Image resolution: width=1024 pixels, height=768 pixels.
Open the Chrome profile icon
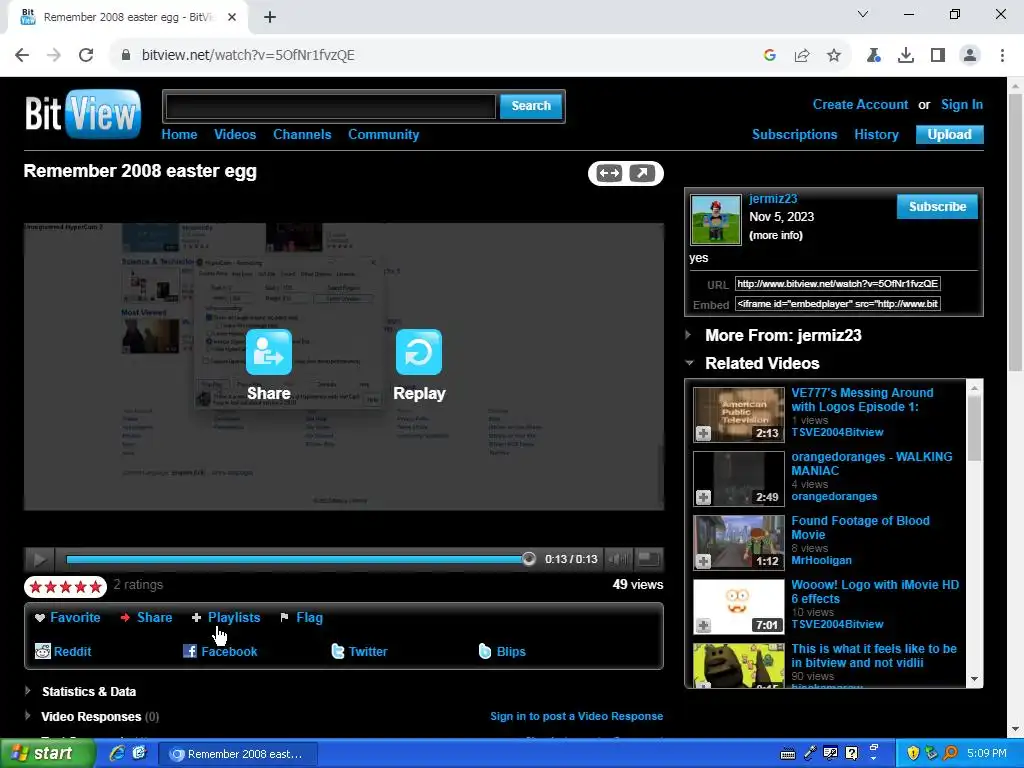(x=970, y=56)
